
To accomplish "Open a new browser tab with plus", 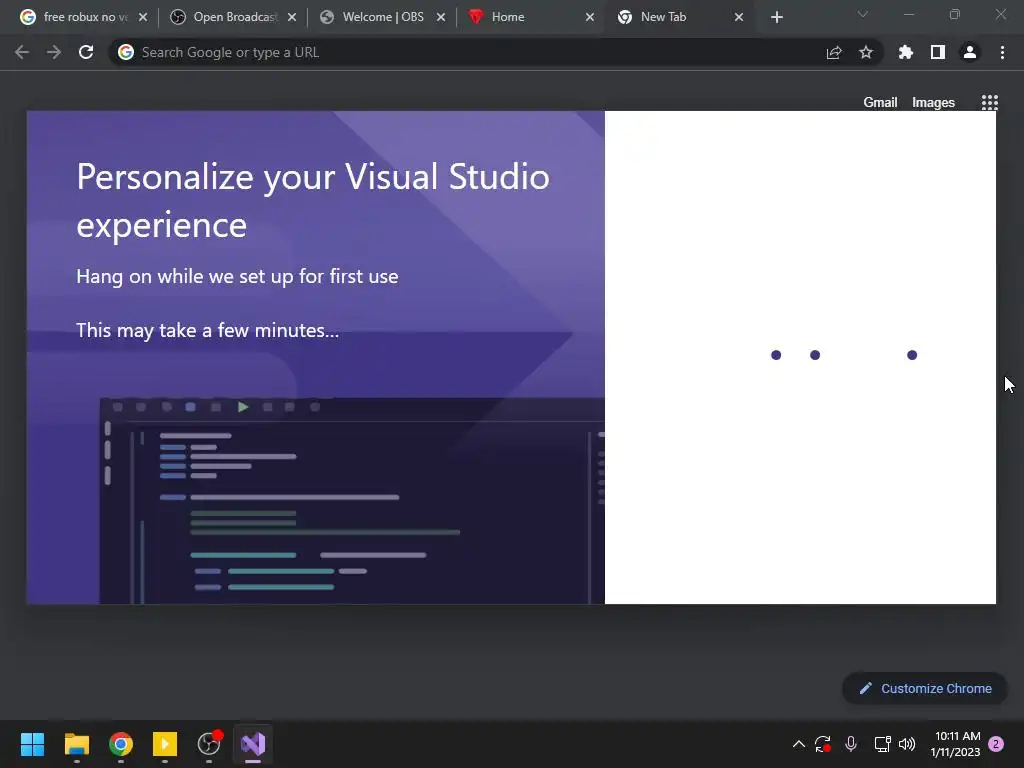I will pos(776,18).
